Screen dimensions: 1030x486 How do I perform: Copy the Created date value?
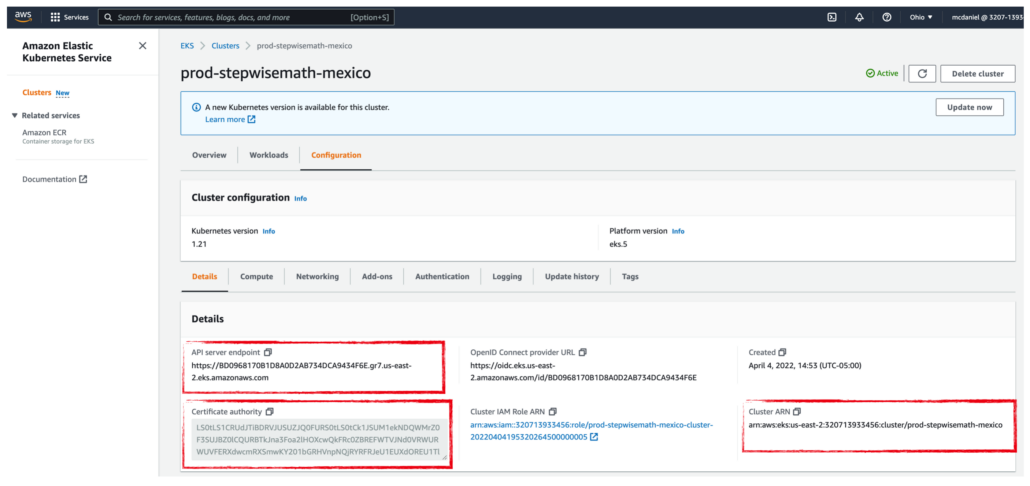[782, 353]
